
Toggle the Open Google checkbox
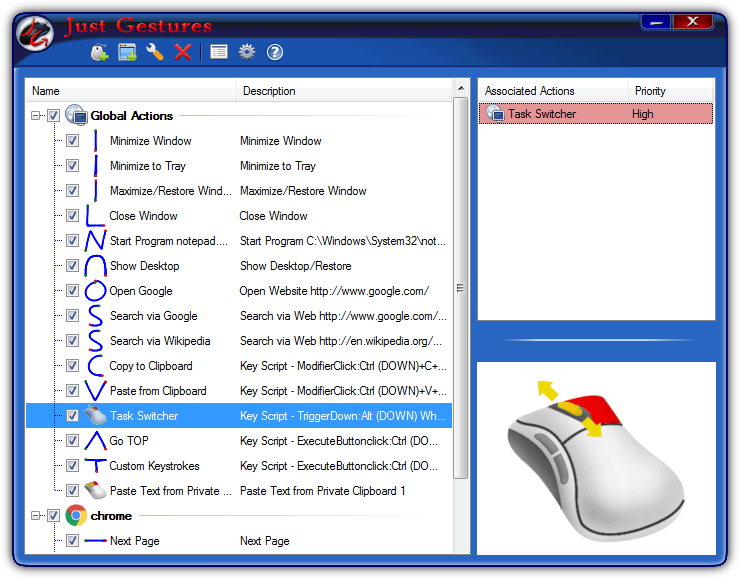click(72, 291)
